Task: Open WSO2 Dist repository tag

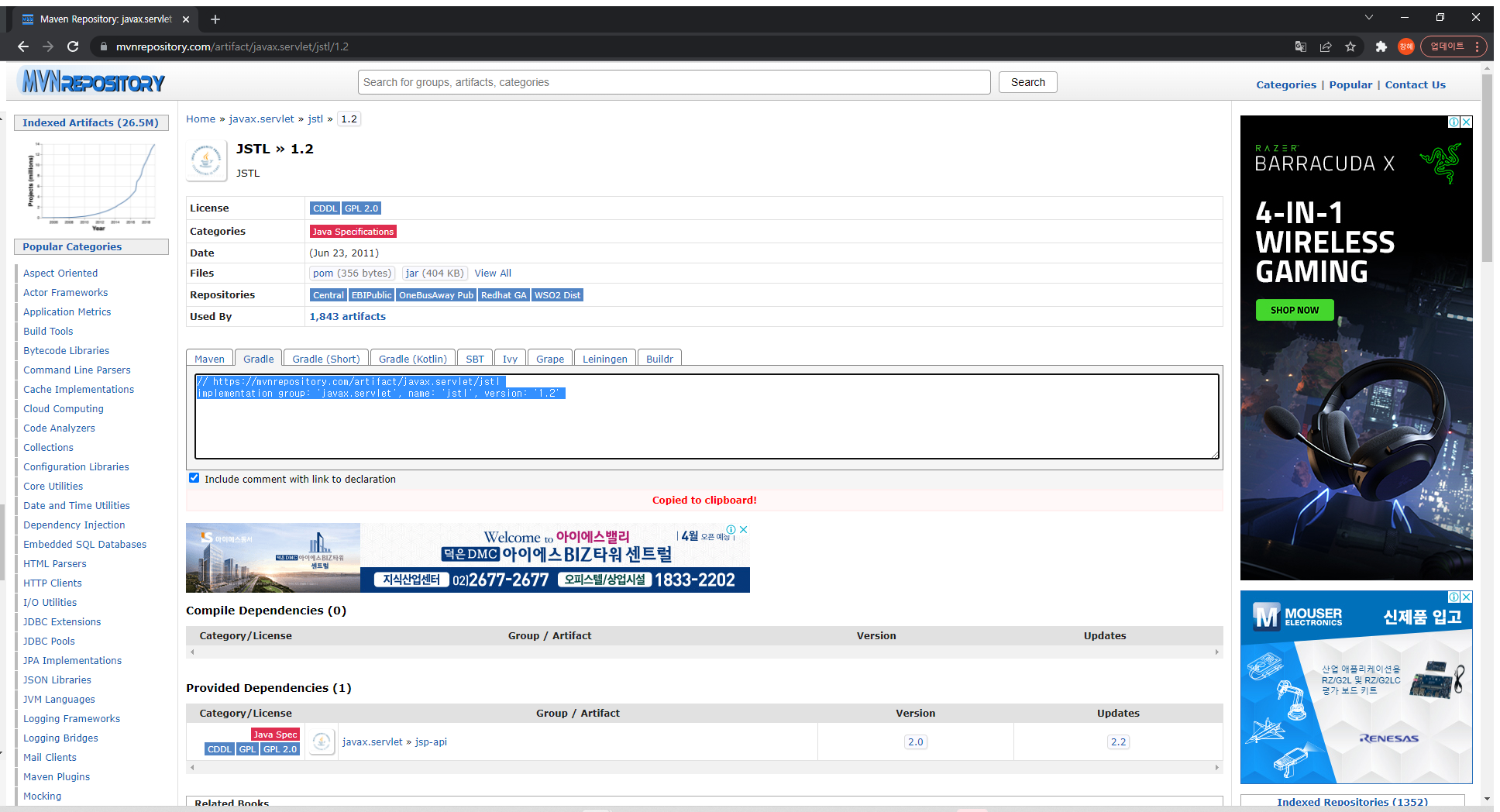Action: (557, 295)
